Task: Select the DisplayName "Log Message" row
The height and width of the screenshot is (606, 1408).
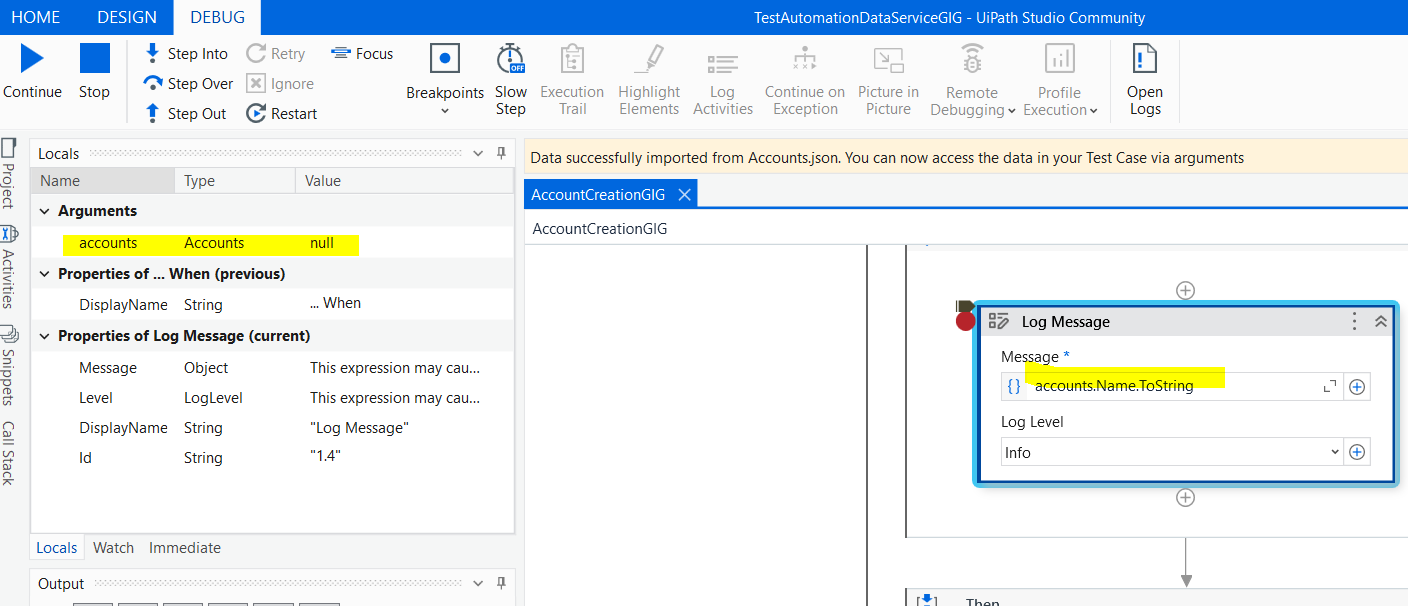Action: (x=273, y=428)
